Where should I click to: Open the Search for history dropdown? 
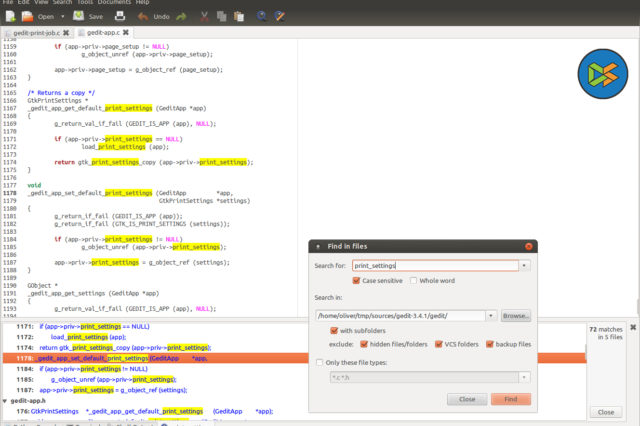pyautogui.click(x=523, y=266)
